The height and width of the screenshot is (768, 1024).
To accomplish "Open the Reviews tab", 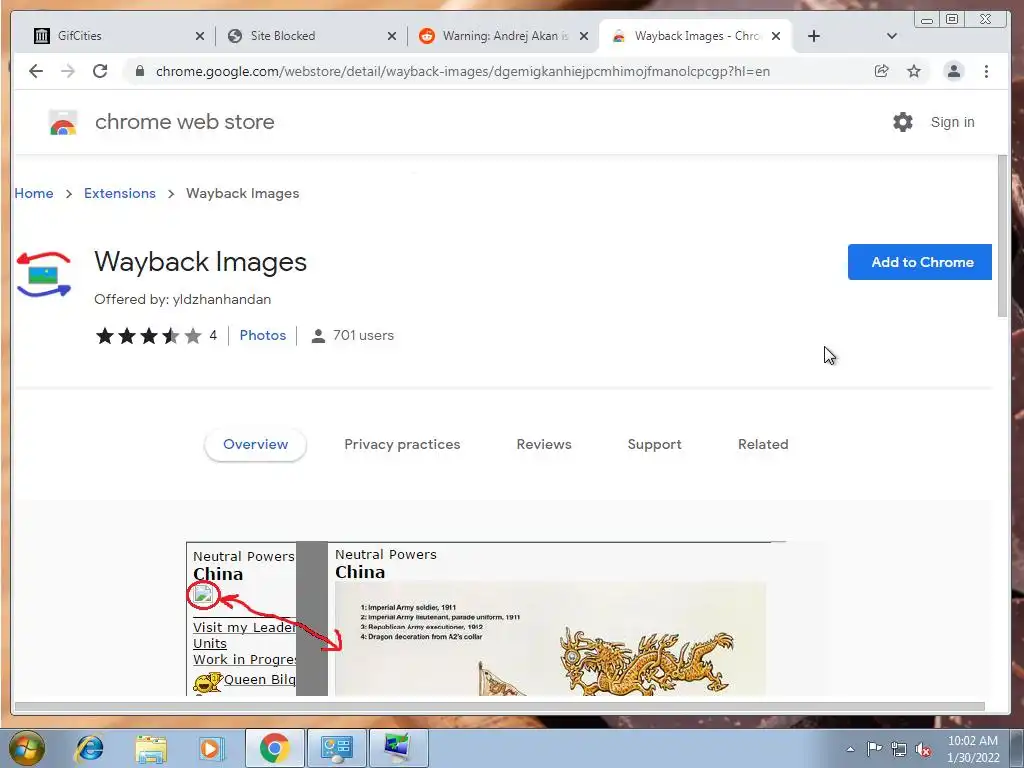I will 544,444.
